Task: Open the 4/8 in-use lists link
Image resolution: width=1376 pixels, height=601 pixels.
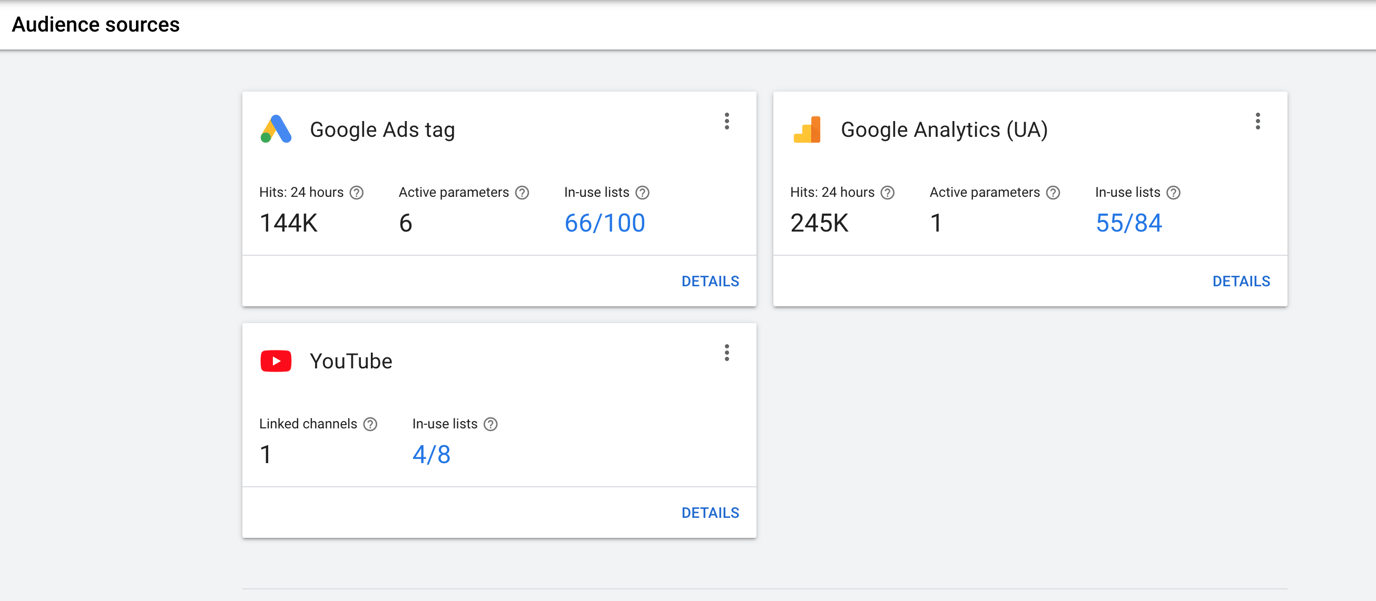Action: pos(432,455)
